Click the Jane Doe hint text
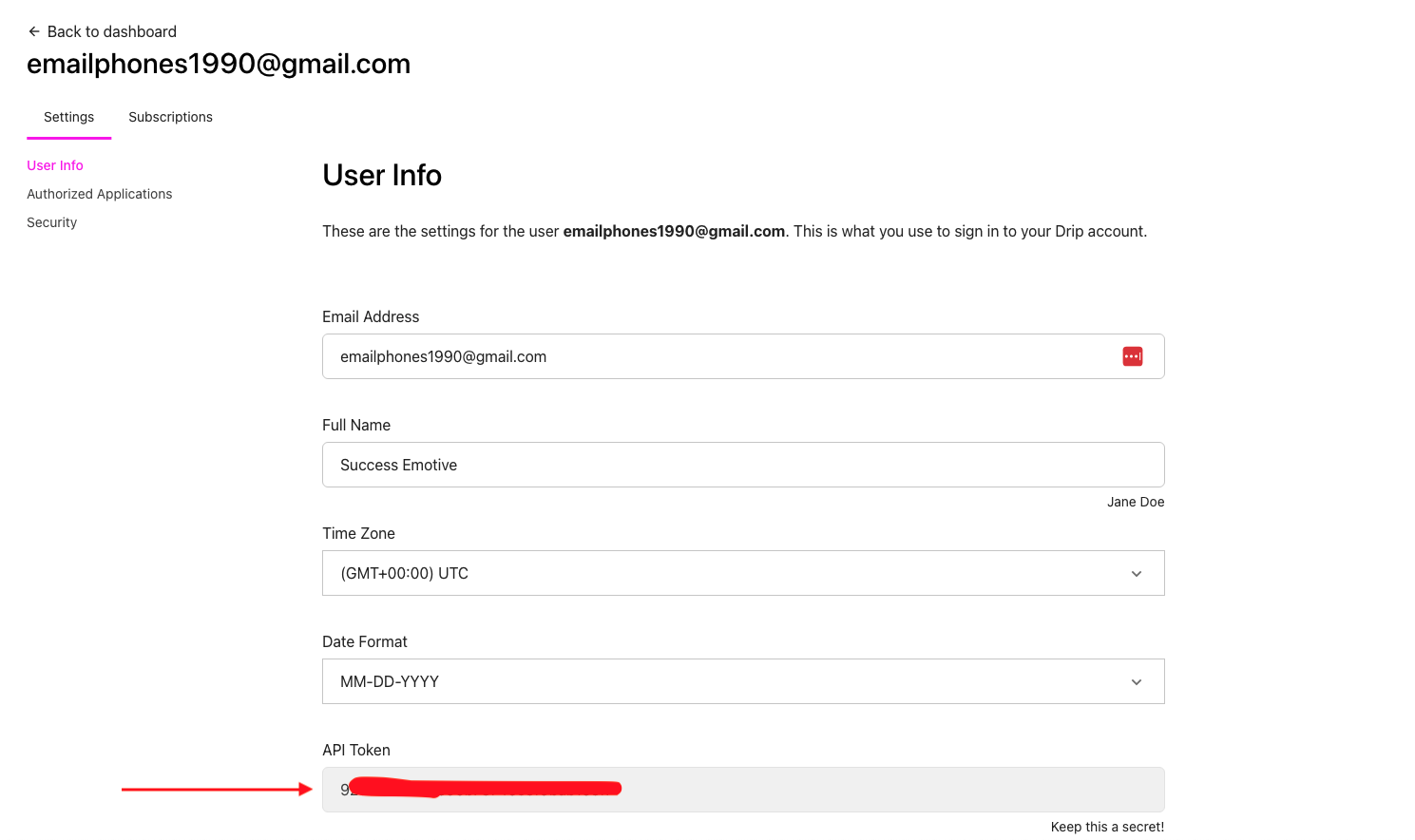 click(1135, 502)
